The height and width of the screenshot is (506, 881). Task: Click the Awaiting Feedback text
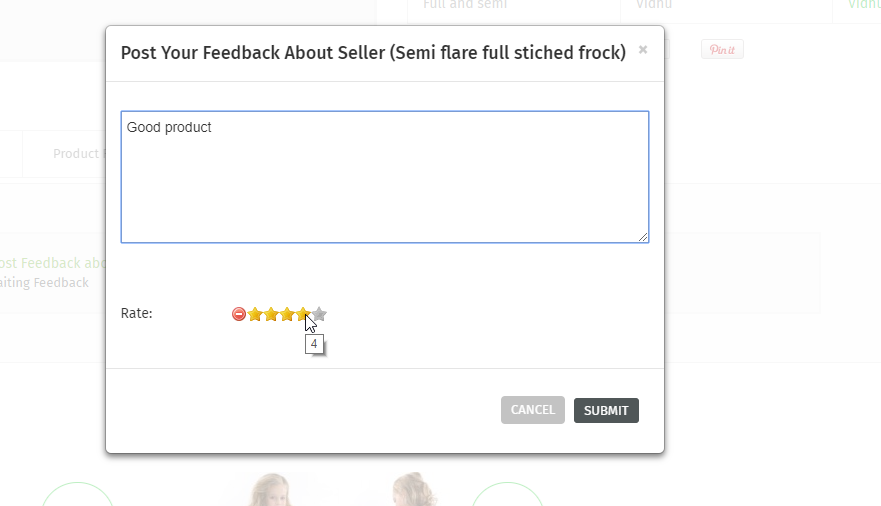(x=45, y=283)
